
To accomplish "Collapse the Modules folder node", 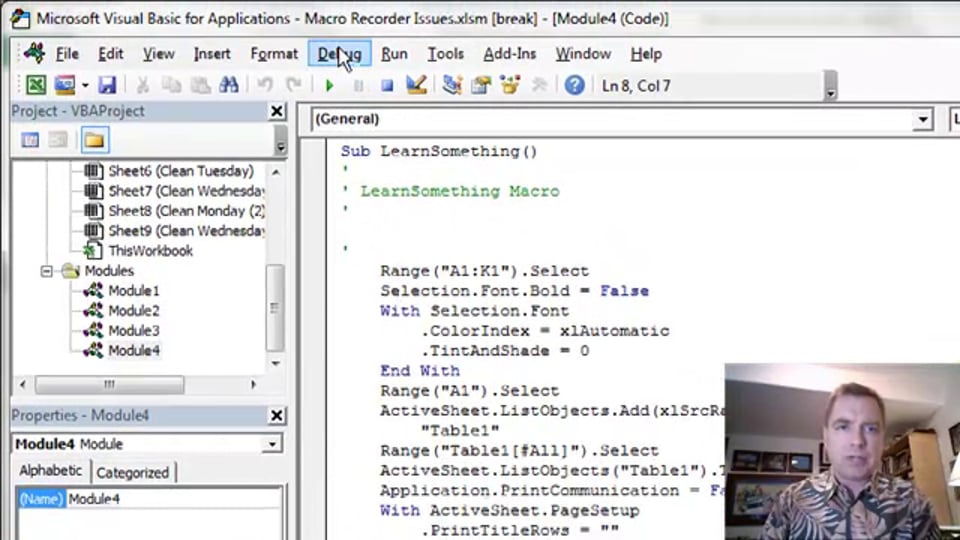I will (47, 271).
